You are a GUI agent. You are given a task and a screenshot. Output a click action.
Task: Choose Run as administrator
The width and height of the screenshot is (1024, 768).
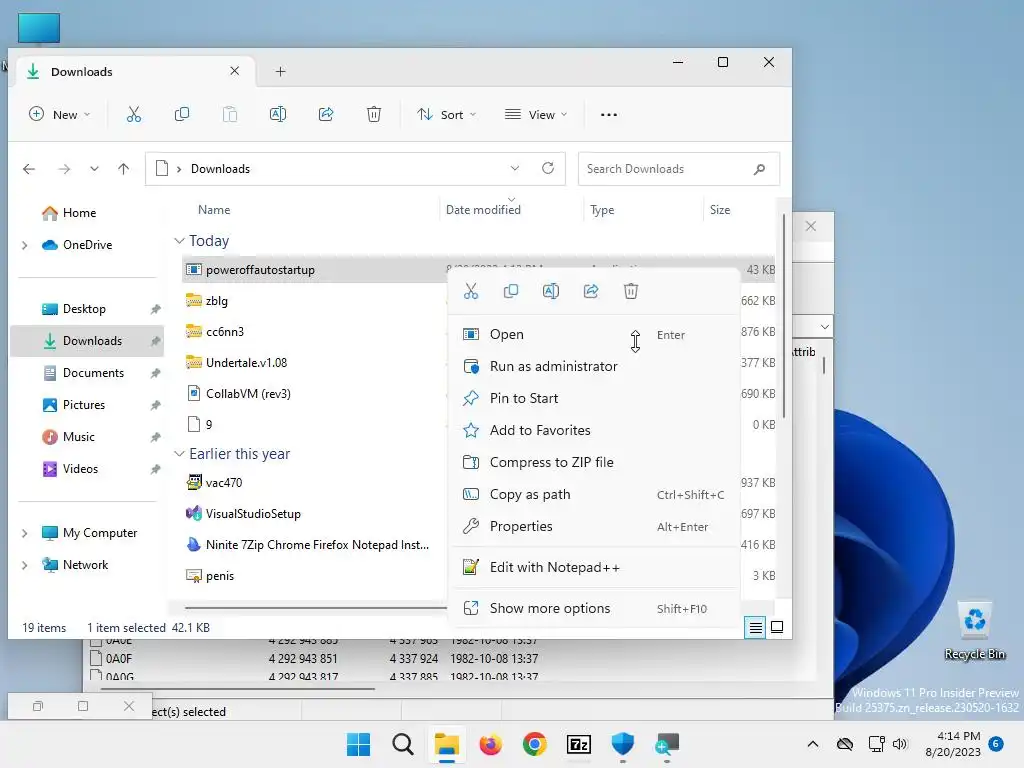point(594,366)
